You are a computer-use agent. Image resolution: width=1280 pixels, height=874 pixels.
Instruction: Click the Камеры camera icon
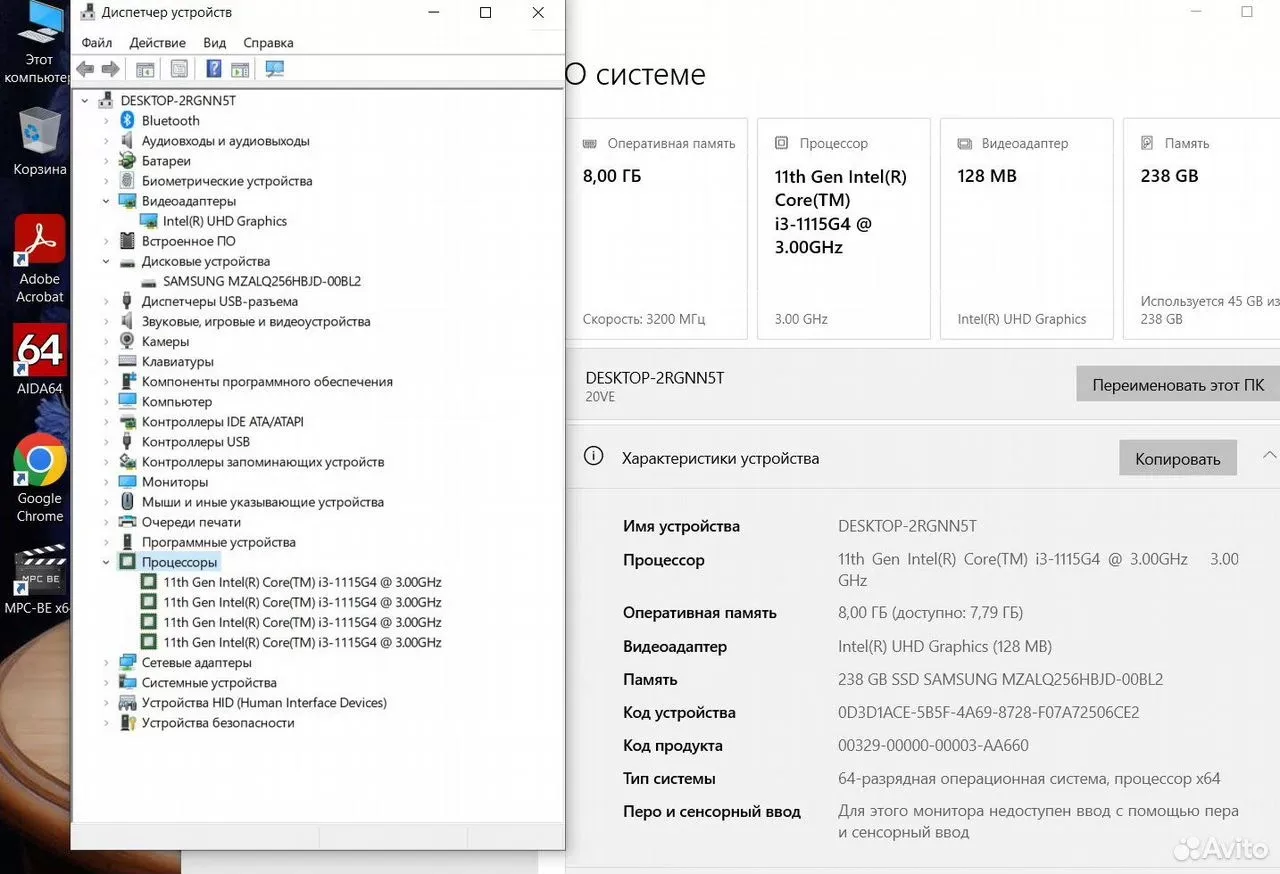click(127, 341)
